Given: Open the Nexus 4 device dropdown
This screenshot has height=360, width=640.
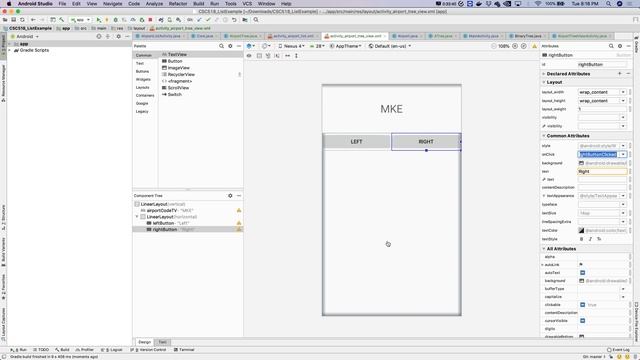Looking at the screenshot, I should (x=291, y=46).
